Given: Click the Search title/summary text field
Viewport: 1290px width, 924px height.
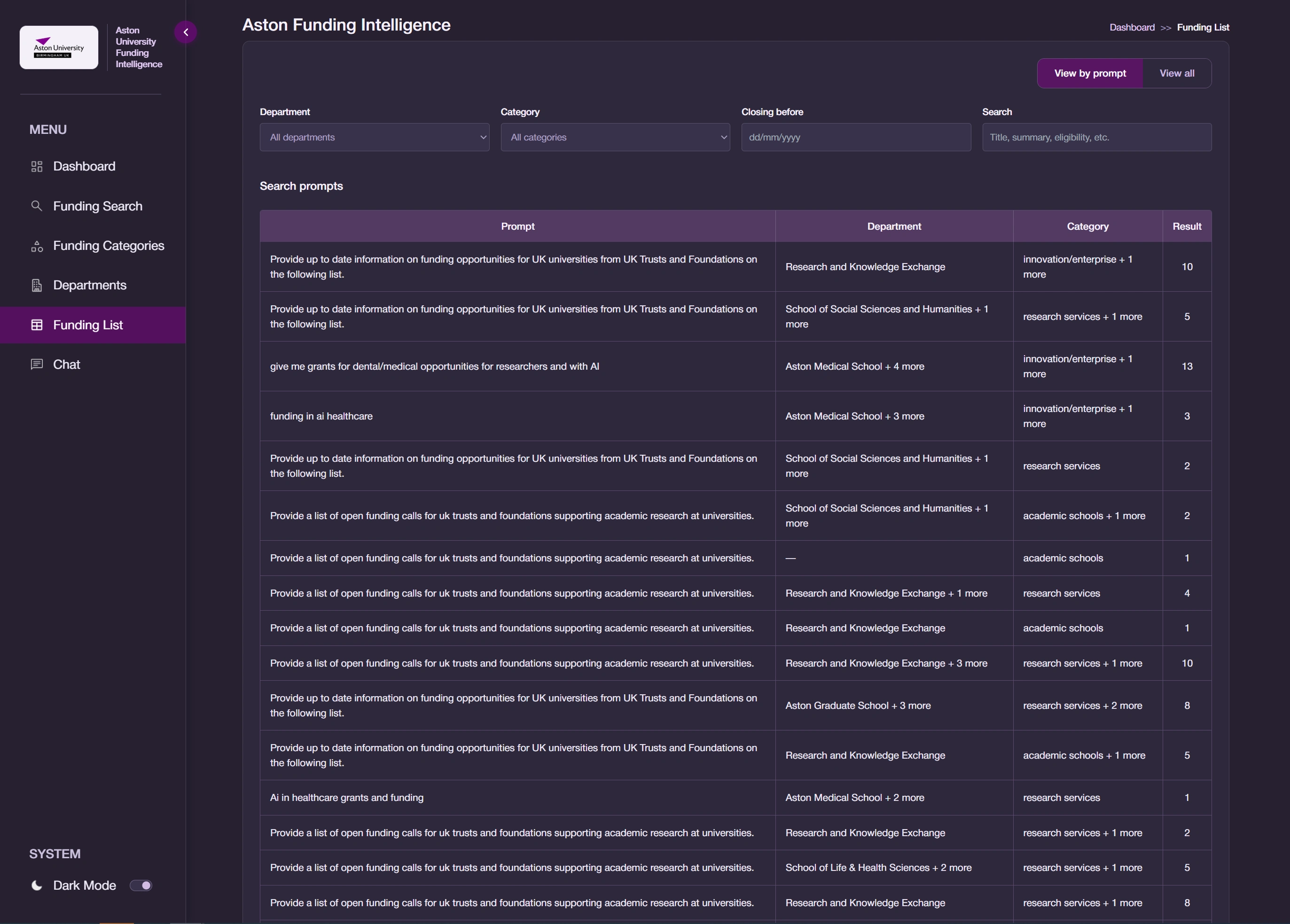Looking at the screenshot, I should click(1096, 138).
